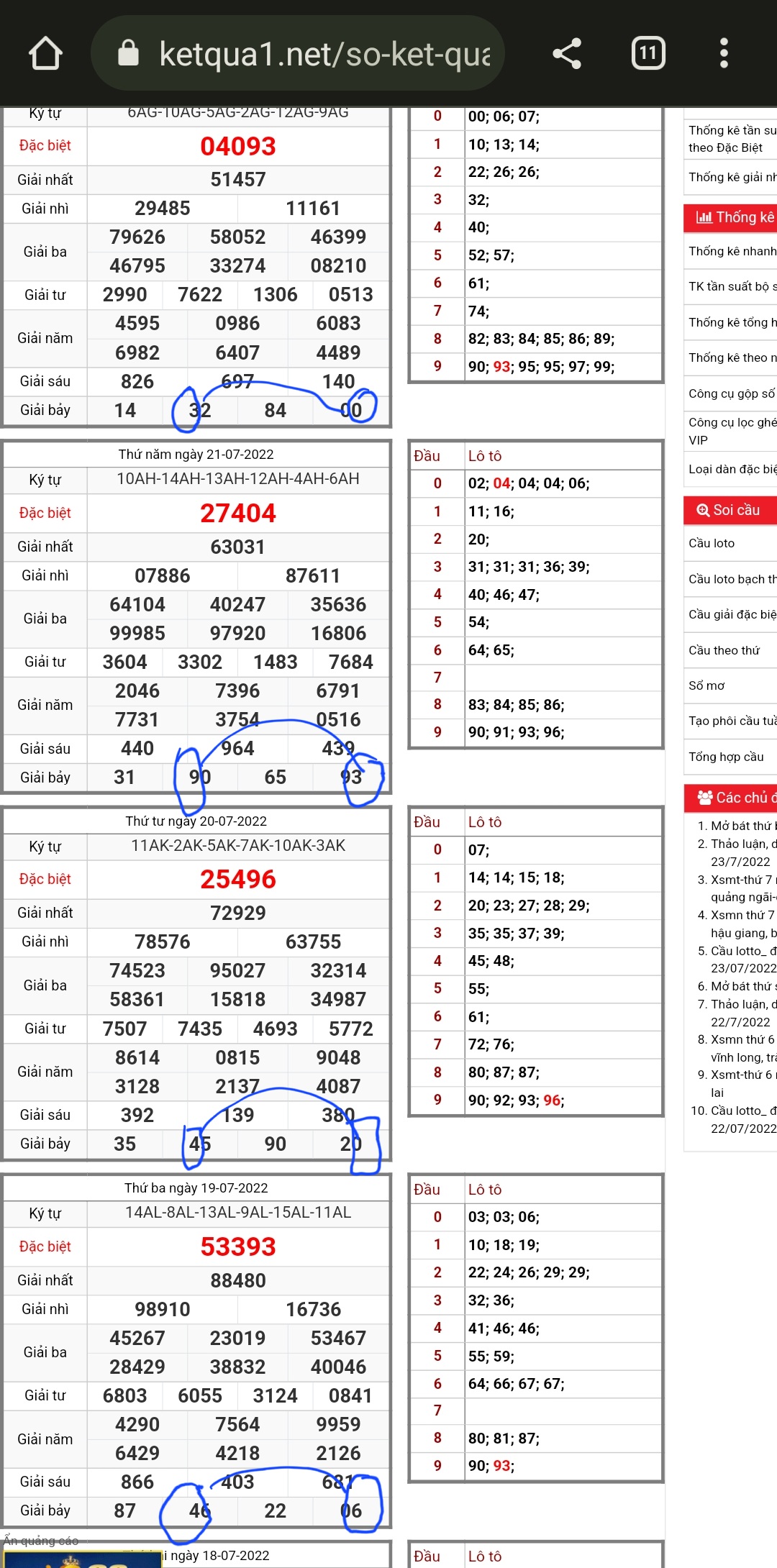Open Loại dàn đặc biệt link
This screenshot has width=777, height=1568.
[732, 469]
